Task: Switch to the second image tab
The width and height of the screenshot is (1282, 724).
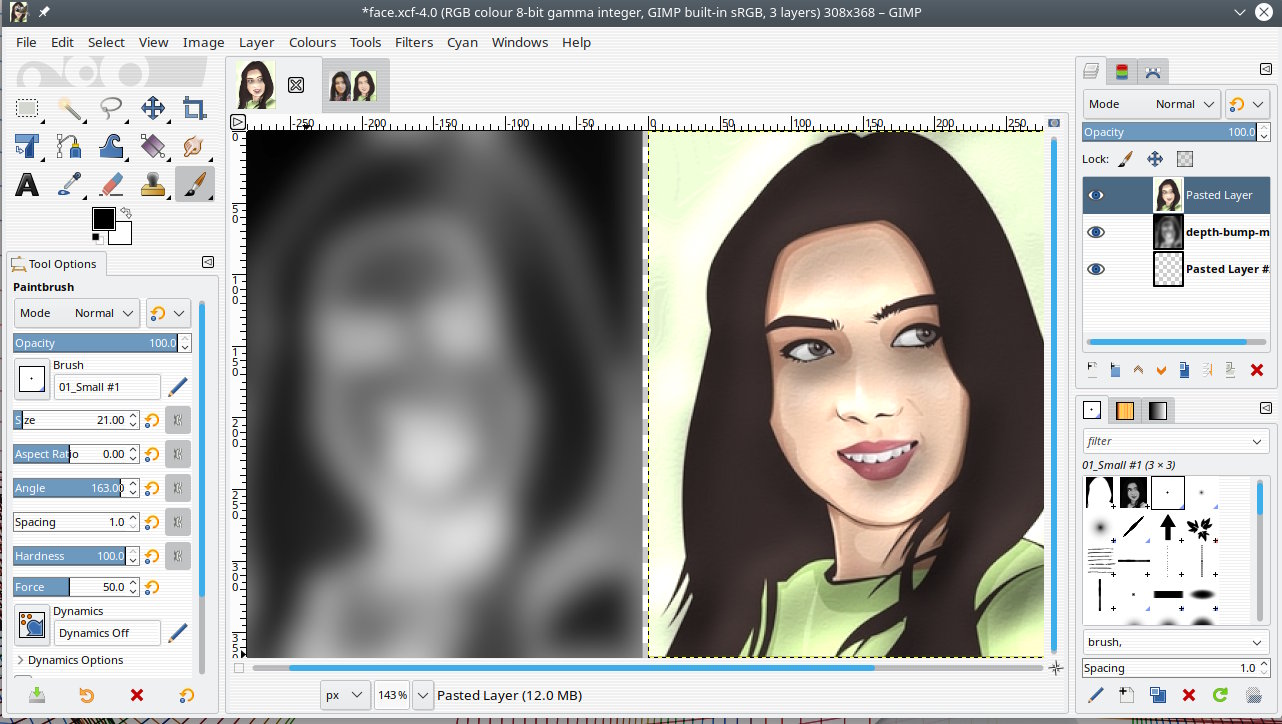Action: coord(356,86)
